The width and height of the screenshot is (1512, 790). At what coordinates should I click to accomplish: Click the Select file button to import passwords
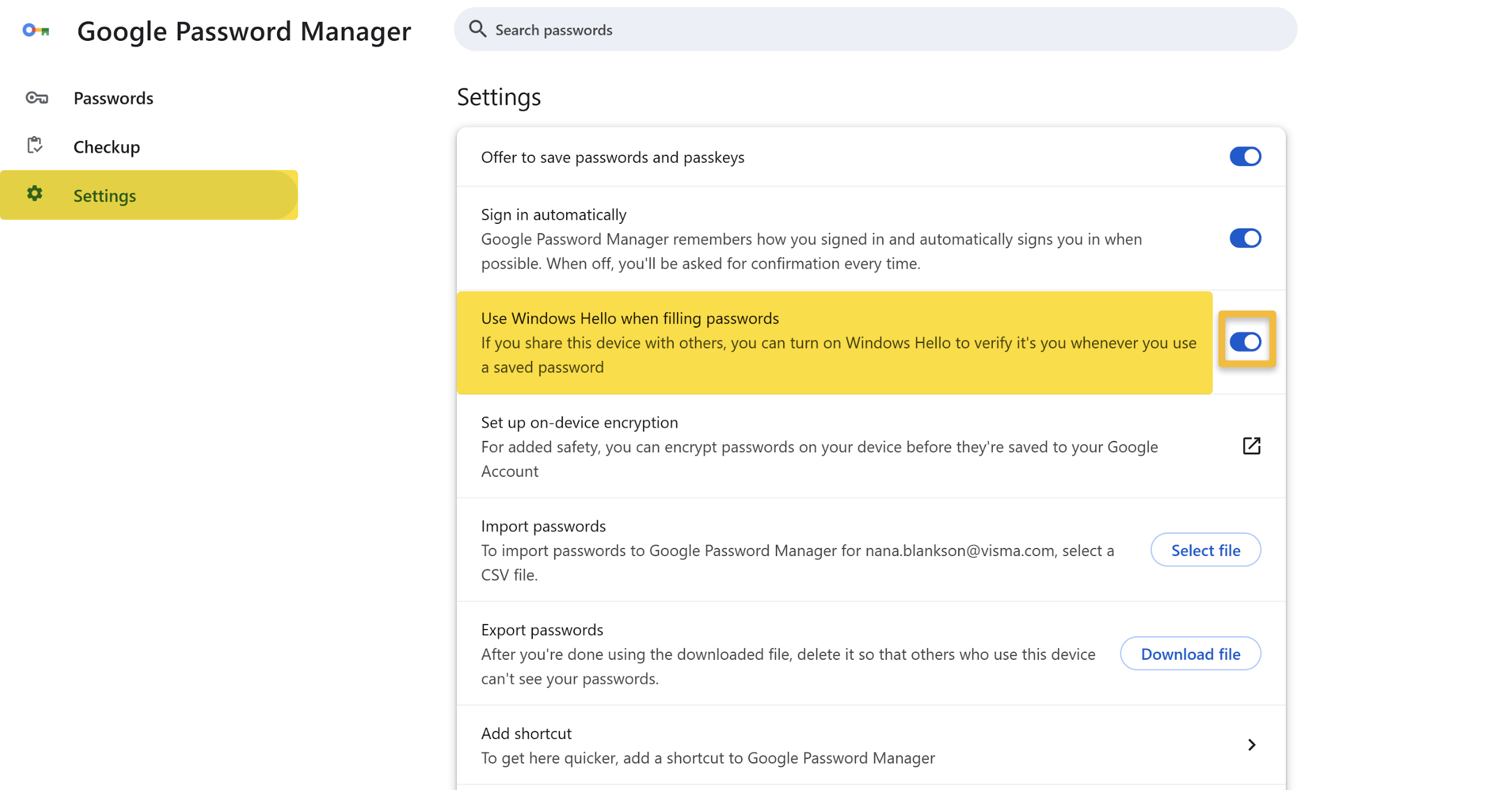pos(1205,550)
